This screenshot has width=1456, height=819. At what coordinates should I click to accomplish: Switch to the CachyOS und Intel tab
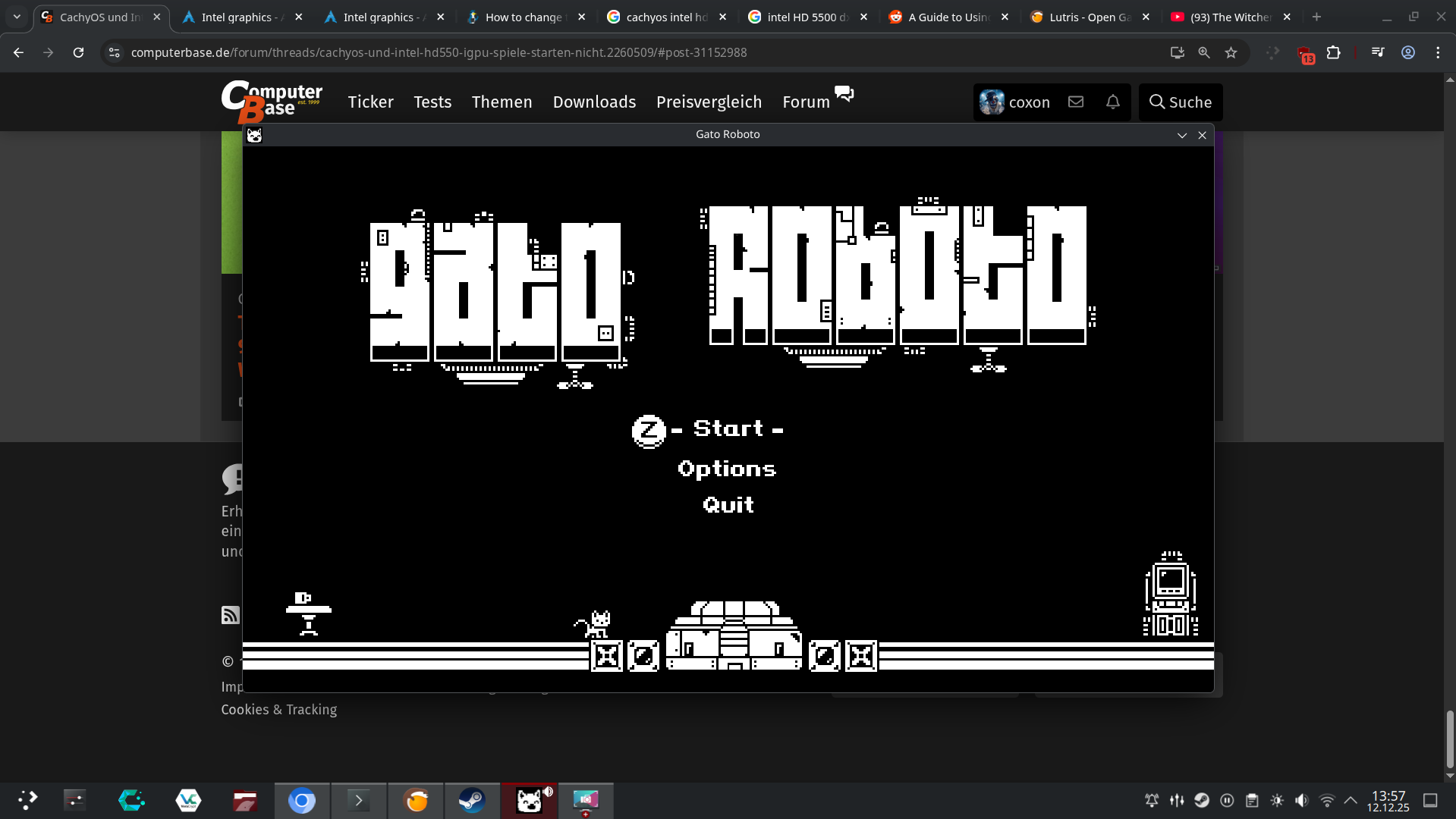coord(100,17)
